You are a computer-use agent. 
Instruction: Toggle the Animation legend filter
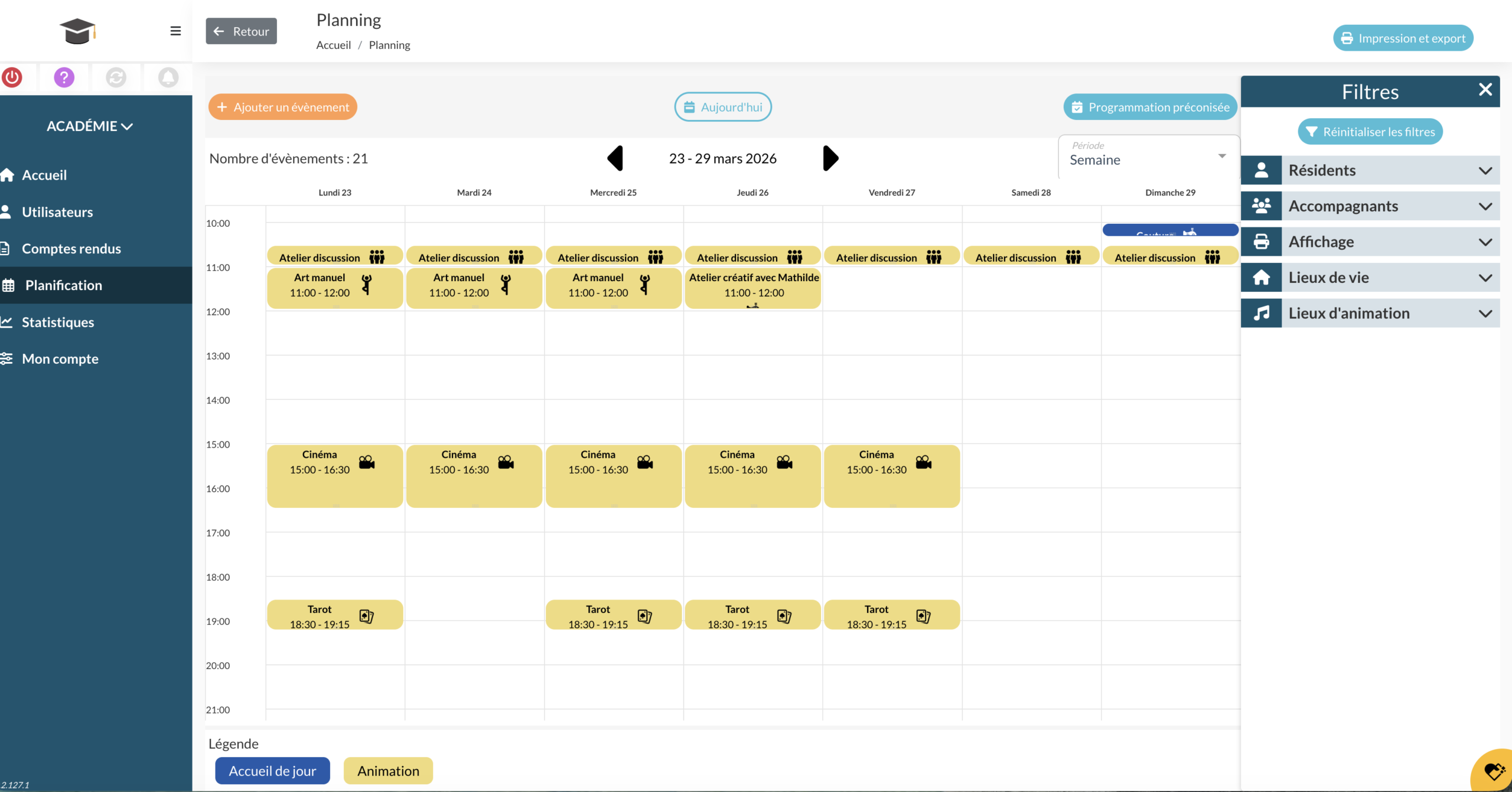pos(387,770)
